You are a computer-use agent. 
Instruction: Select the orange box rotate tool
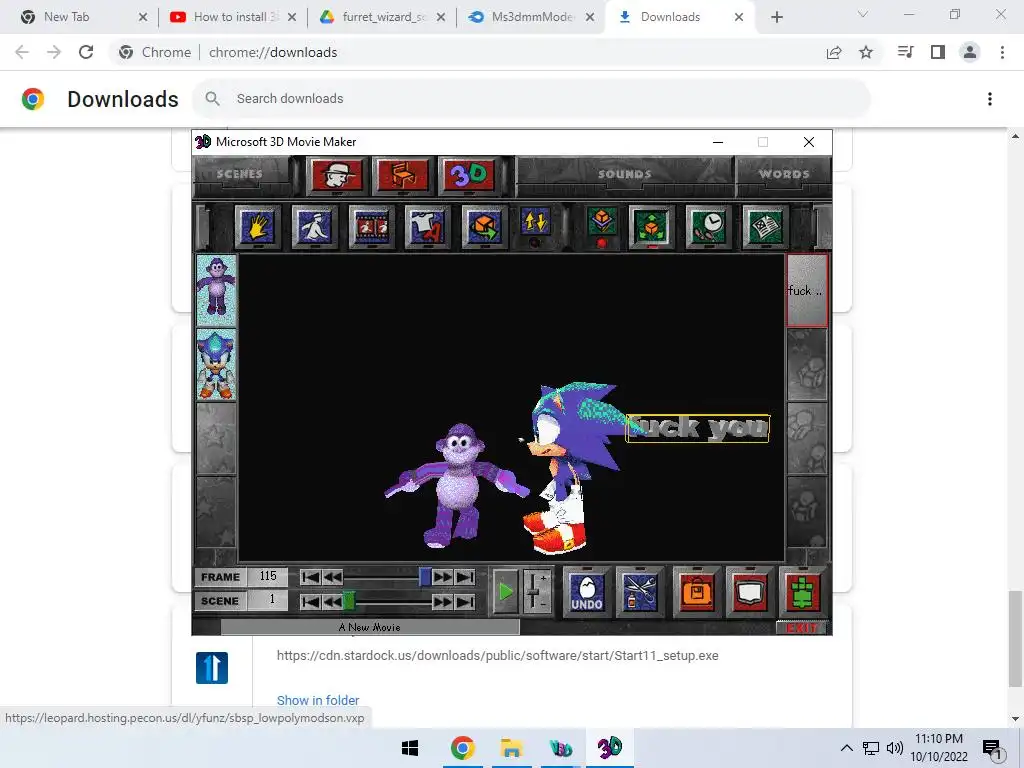point(484,227)
